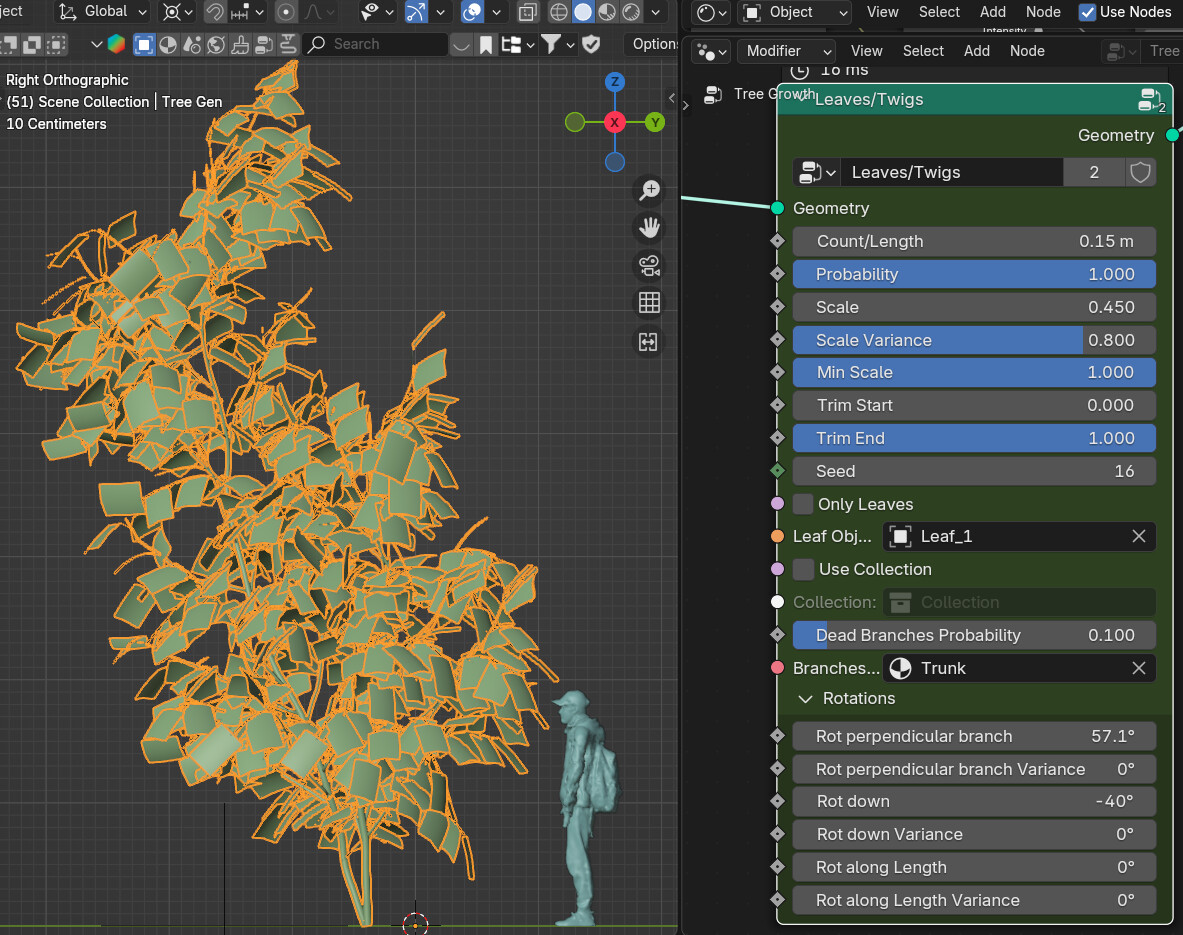Open object types visibility dropdown
Screen dimensions: 1183x935
[x=378, y=11]
